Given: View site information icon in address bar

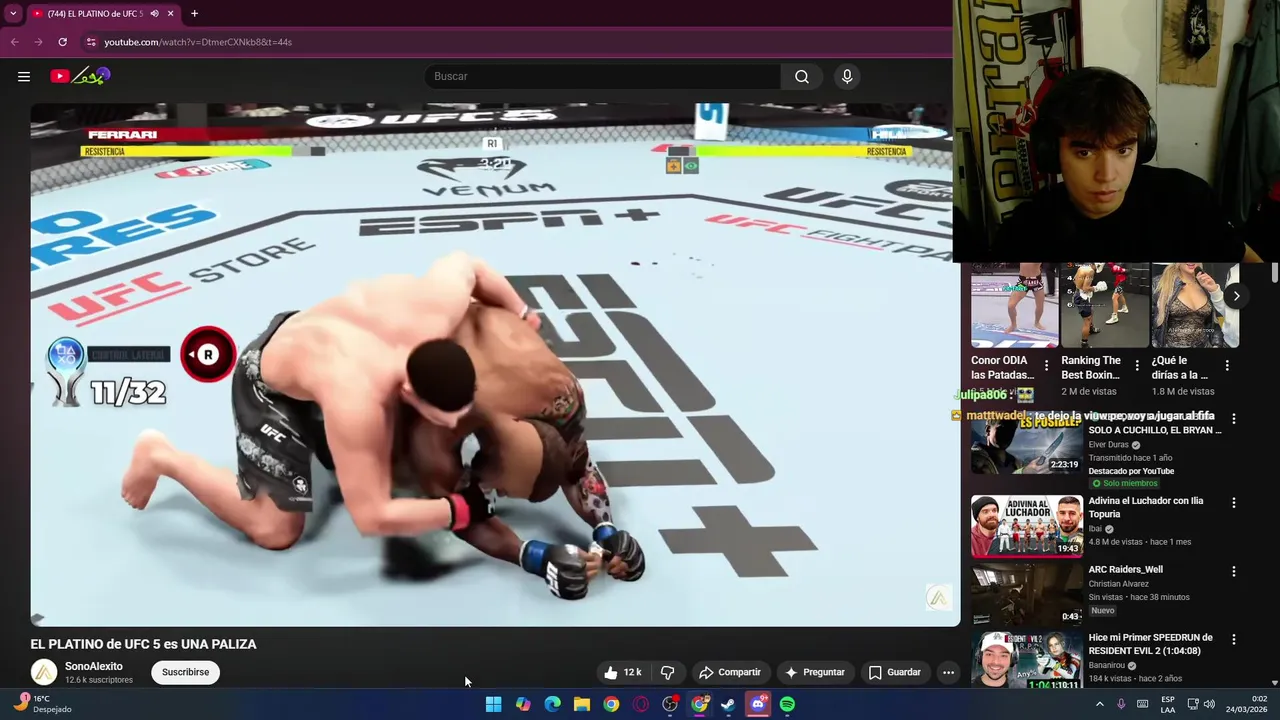Looking at the screenshot, I should point(91,42).
